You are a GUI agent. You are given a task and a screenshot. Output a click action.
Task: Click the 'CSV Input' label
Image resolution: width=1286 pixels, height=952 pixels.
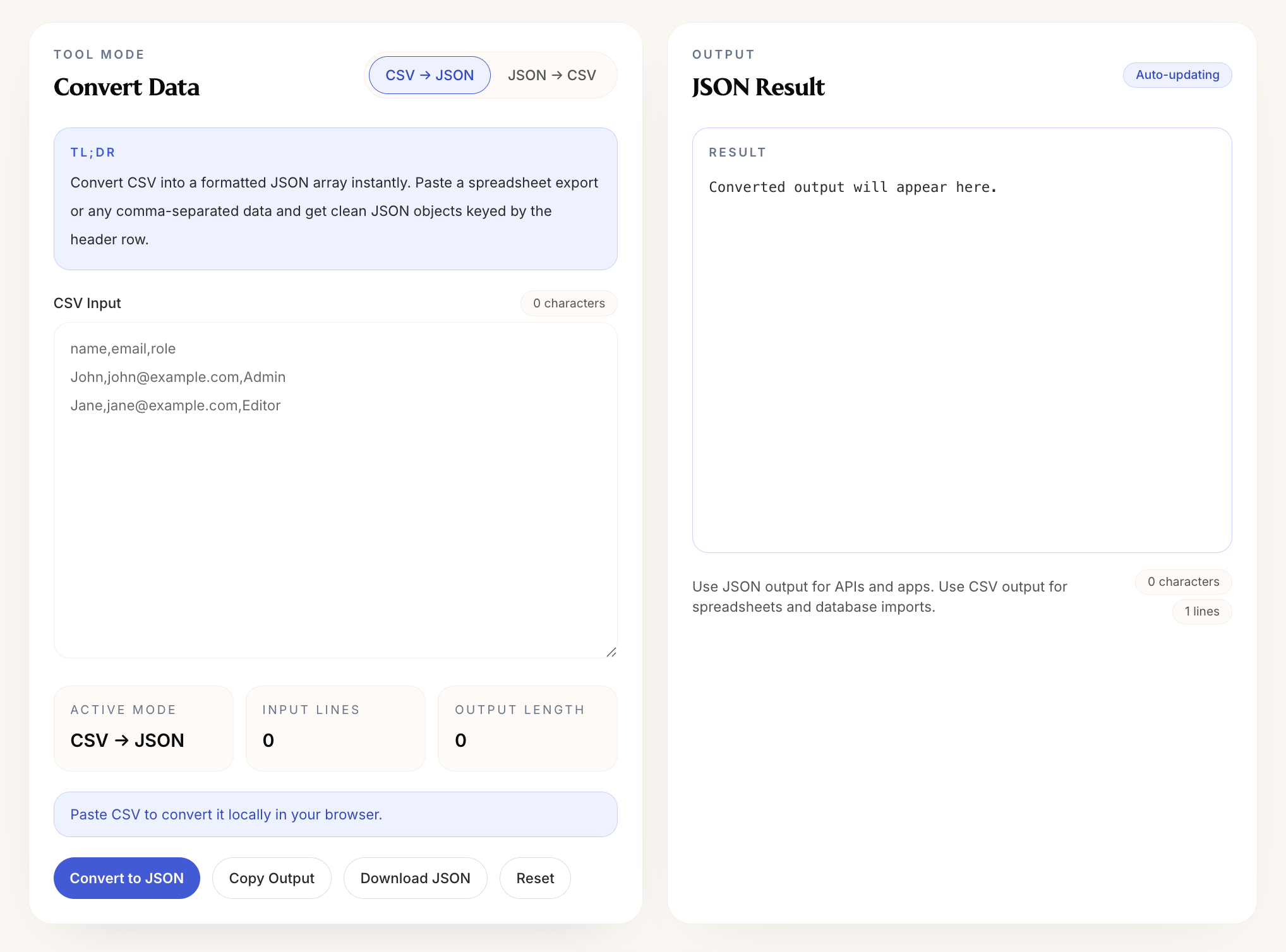click(x=87, y=303)
